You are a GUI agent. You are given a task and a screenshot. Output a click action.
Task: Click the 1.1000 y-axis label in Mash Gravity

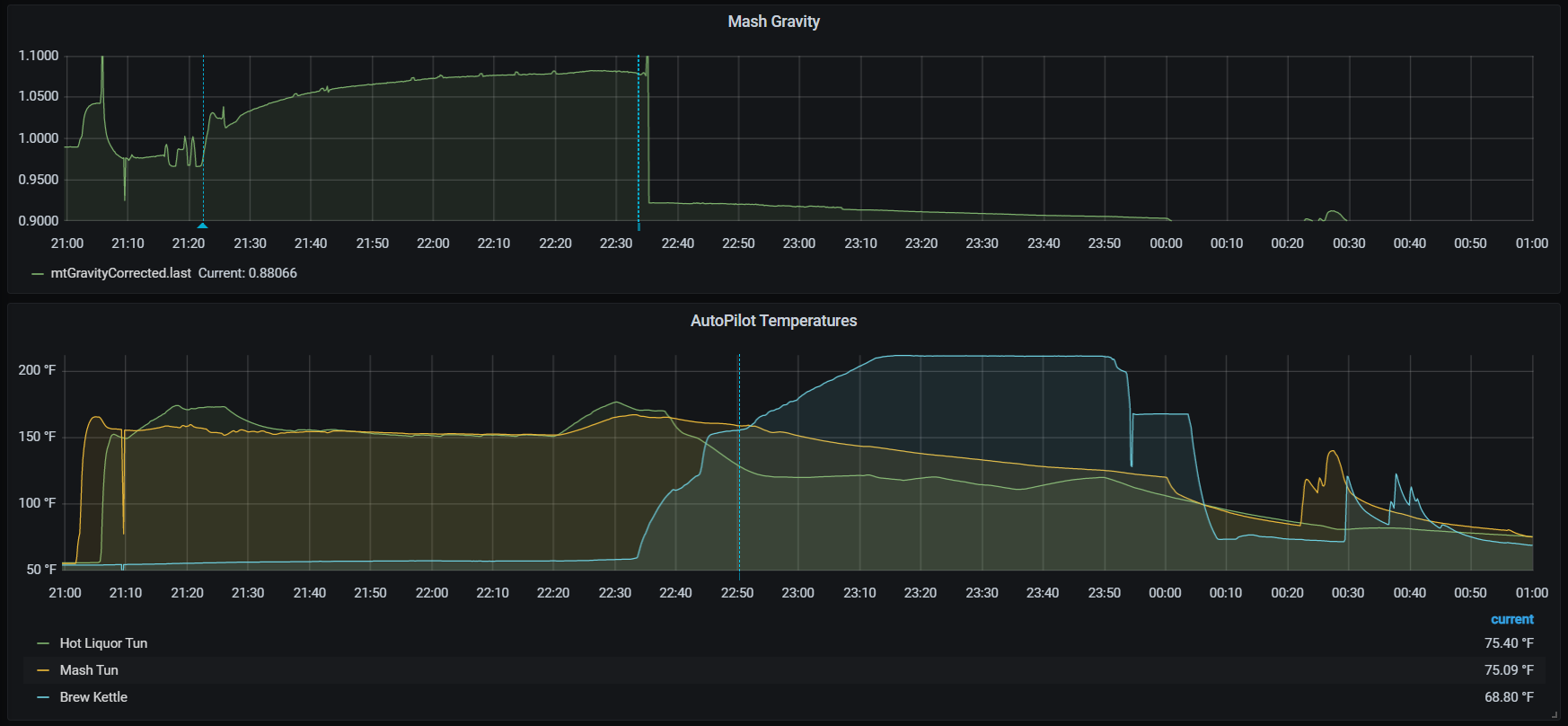click(39, 56)
